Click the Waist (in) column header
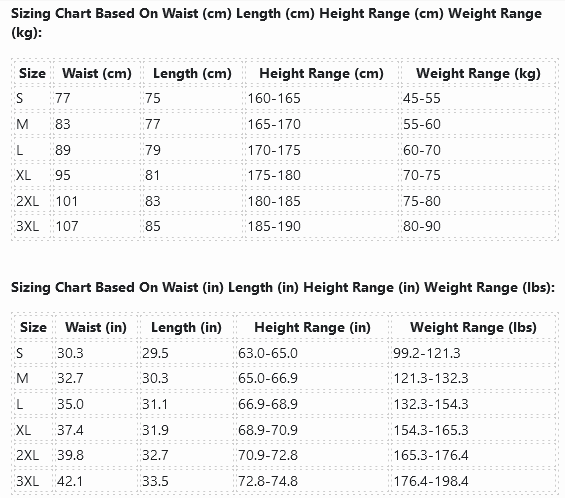The height and width of the screenshot is (498, 565). 96,327
